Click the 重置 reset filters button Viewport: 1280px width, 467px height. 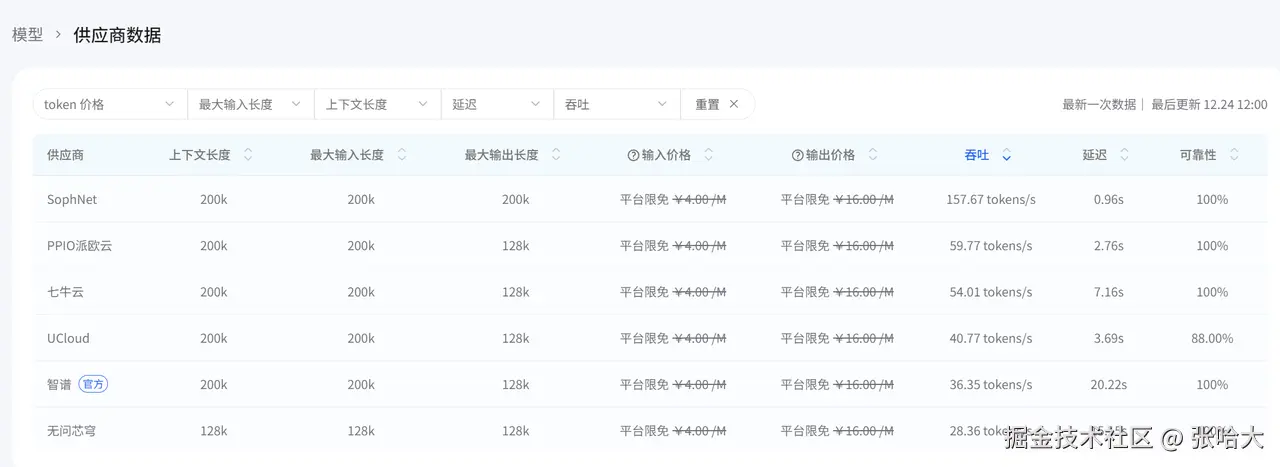(x=717, y=104)
